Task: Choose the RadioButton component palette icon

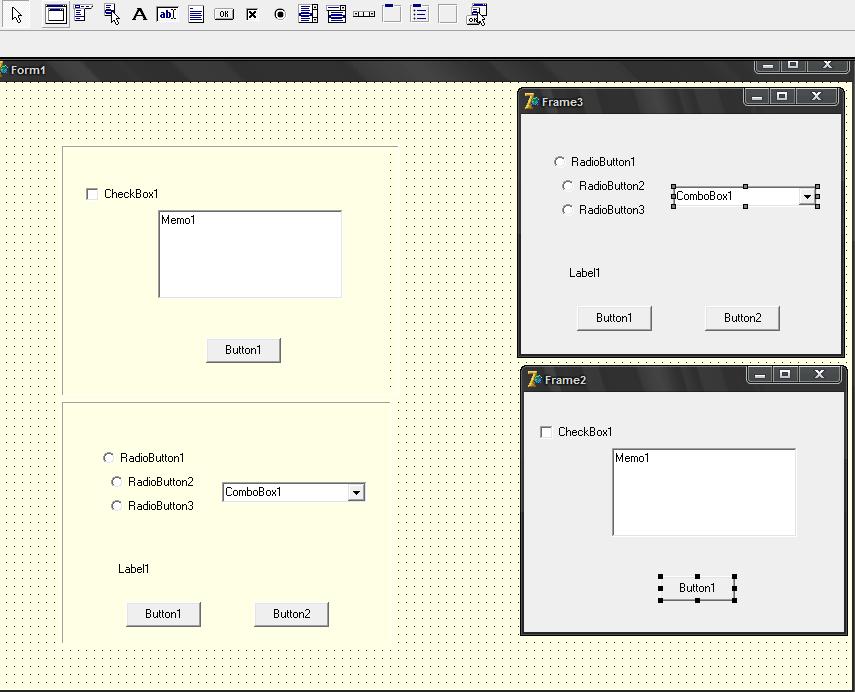Action: point(280,14)
